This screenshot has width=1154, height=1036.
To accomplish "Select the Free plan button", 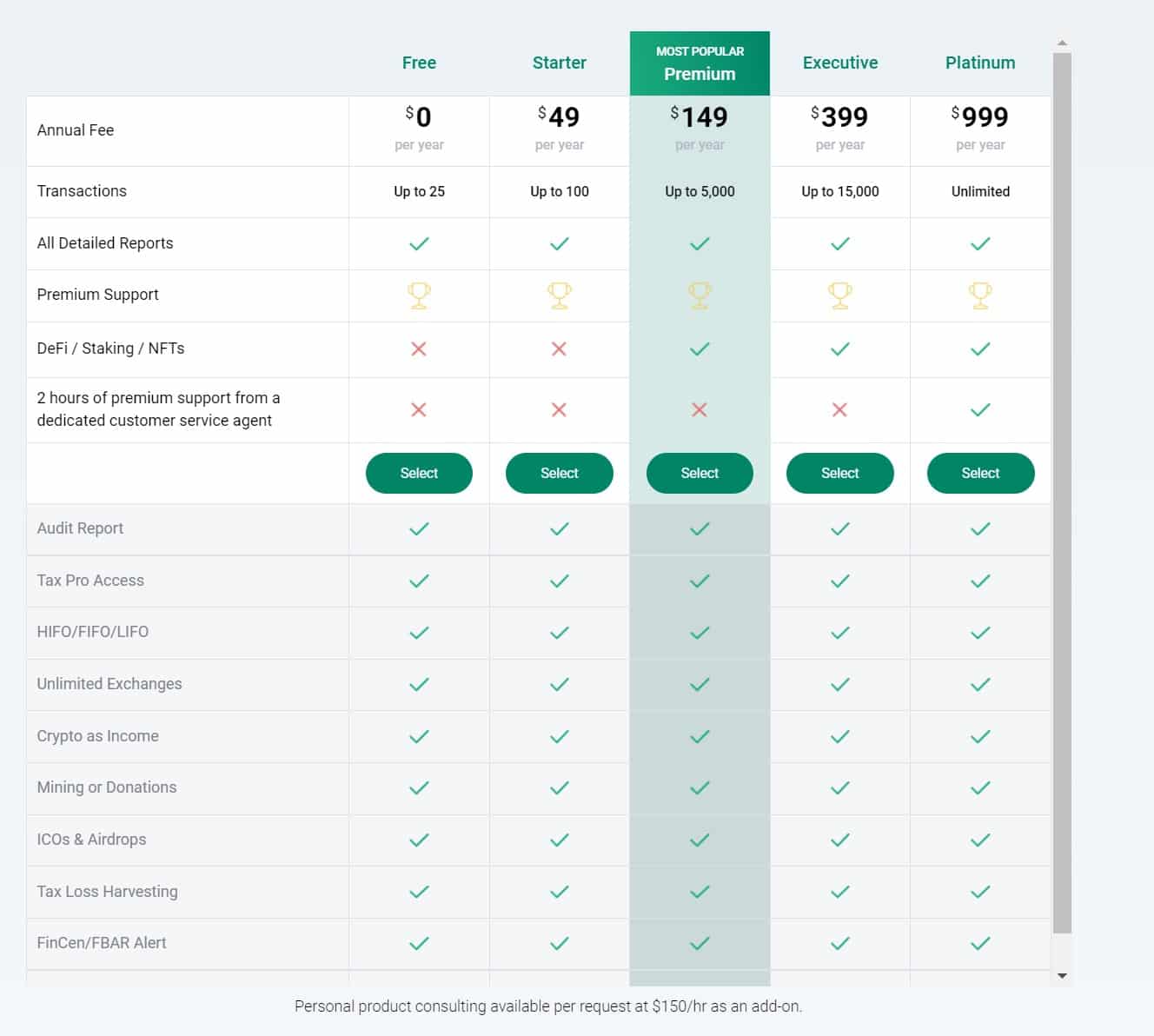I will point(419,473).
